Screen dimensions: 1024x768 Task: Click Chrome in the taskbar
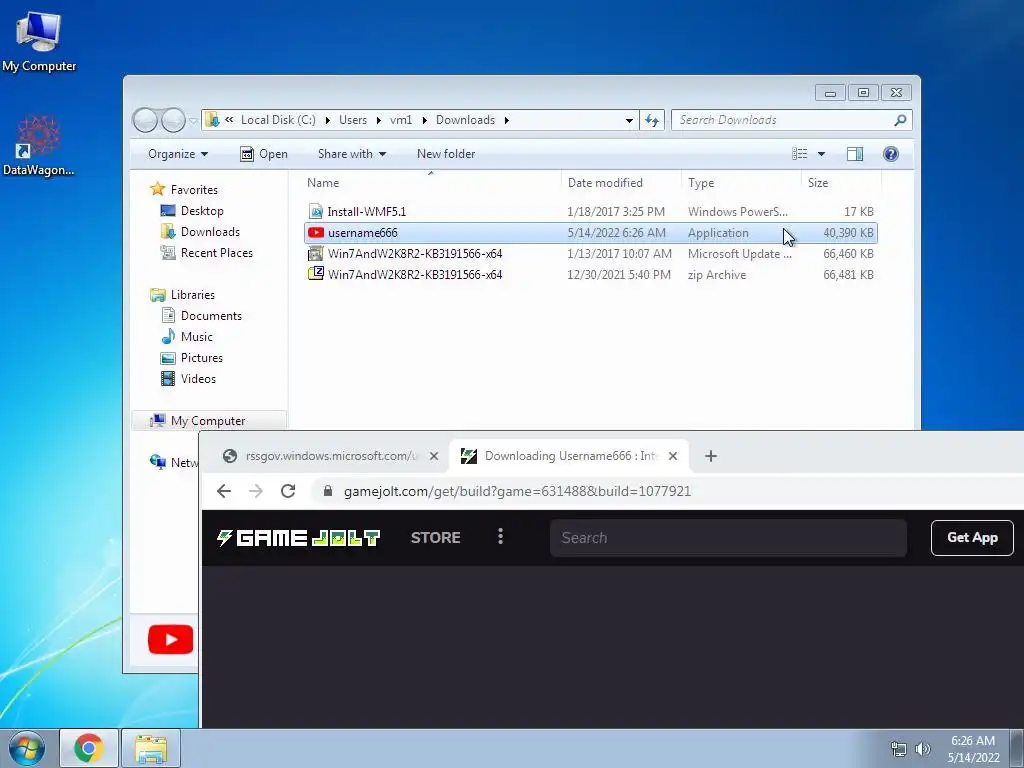click(x=89, y=748)
